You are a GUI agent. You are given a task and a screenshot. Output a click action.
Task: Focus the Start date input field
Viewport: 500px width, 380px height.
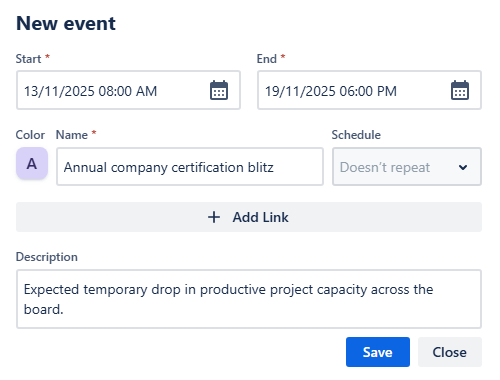[128, 90]
